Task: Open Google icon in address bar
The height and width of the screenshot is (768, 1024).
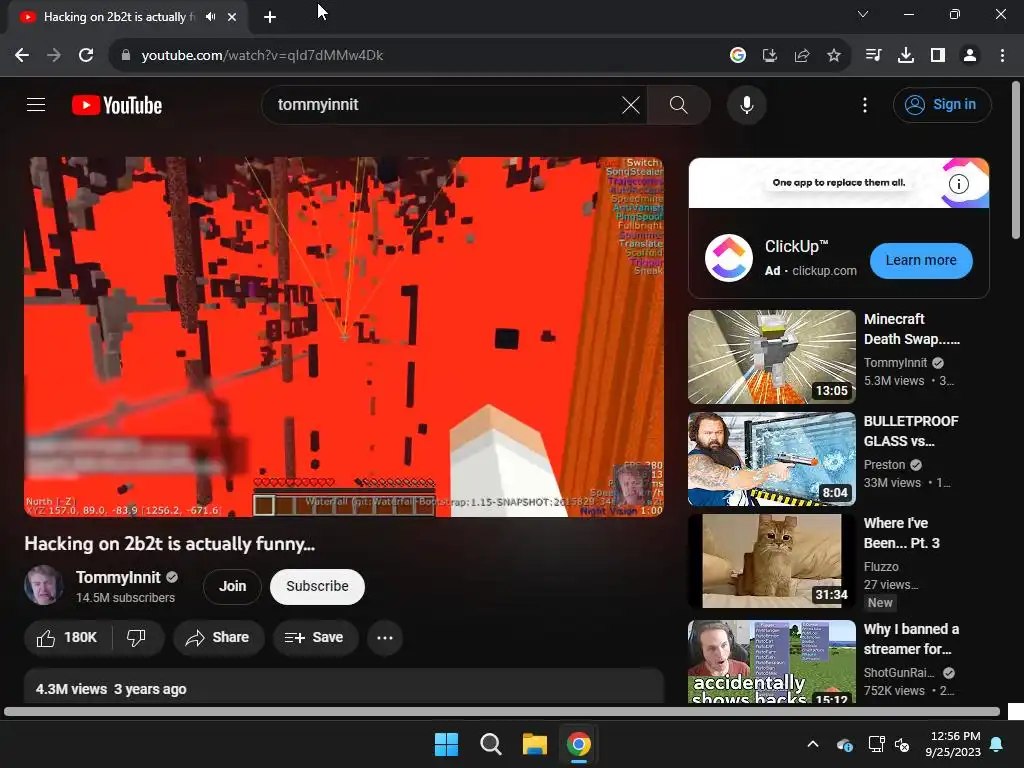Action: (737, 55)
